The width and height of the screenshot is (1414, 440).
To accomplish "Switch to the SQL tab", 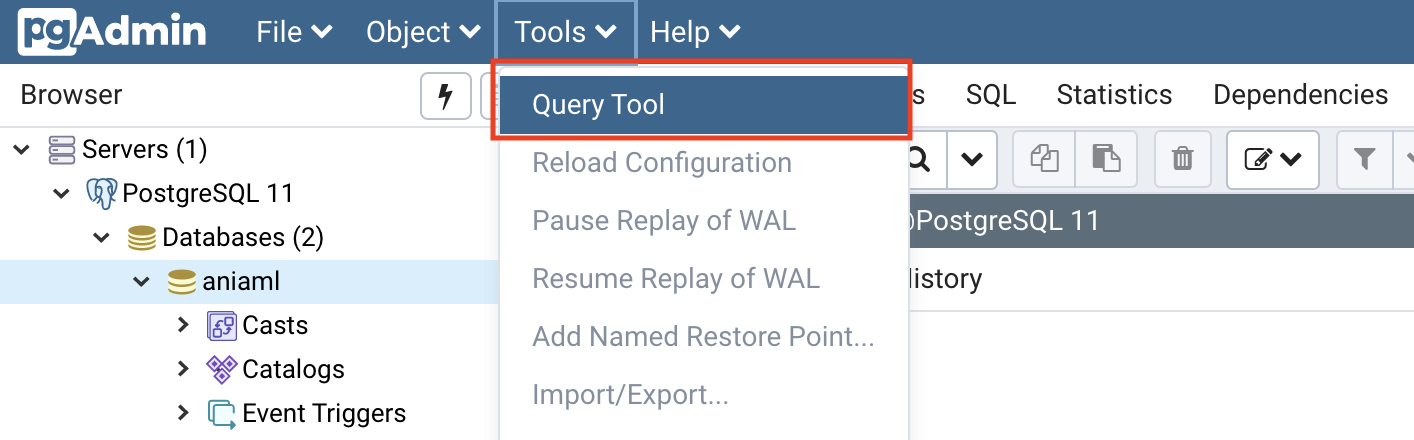I will (991, 95).
